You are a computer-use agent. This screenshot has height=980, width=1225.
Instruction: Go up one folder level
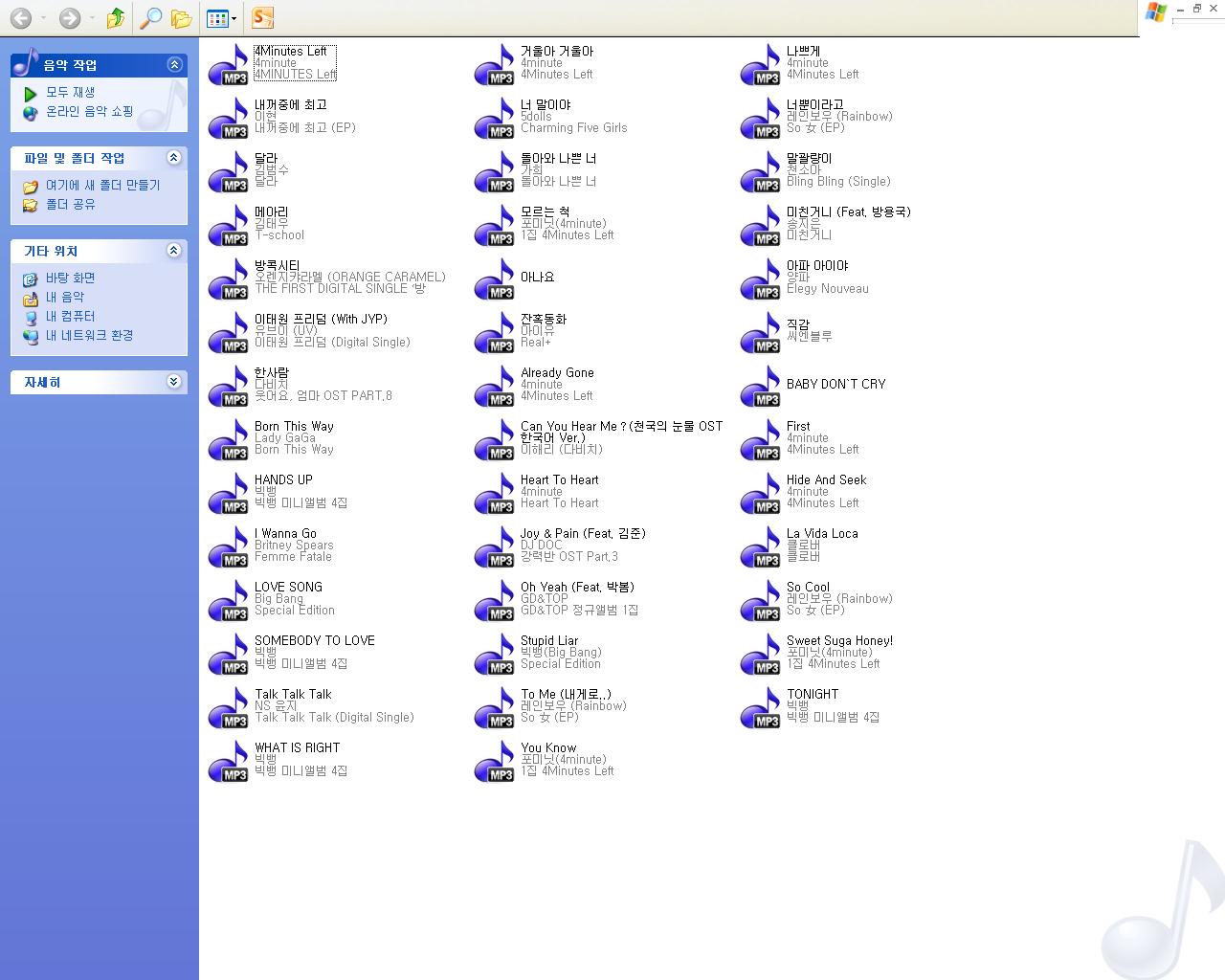pyautogui.click(x=116, y=18)
